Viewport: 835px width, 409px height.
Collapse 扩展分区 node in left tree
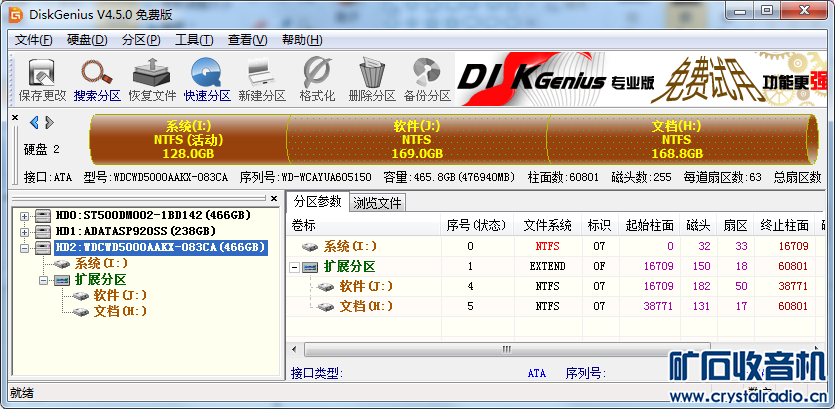pyautogui.click(x=43, y=280)
